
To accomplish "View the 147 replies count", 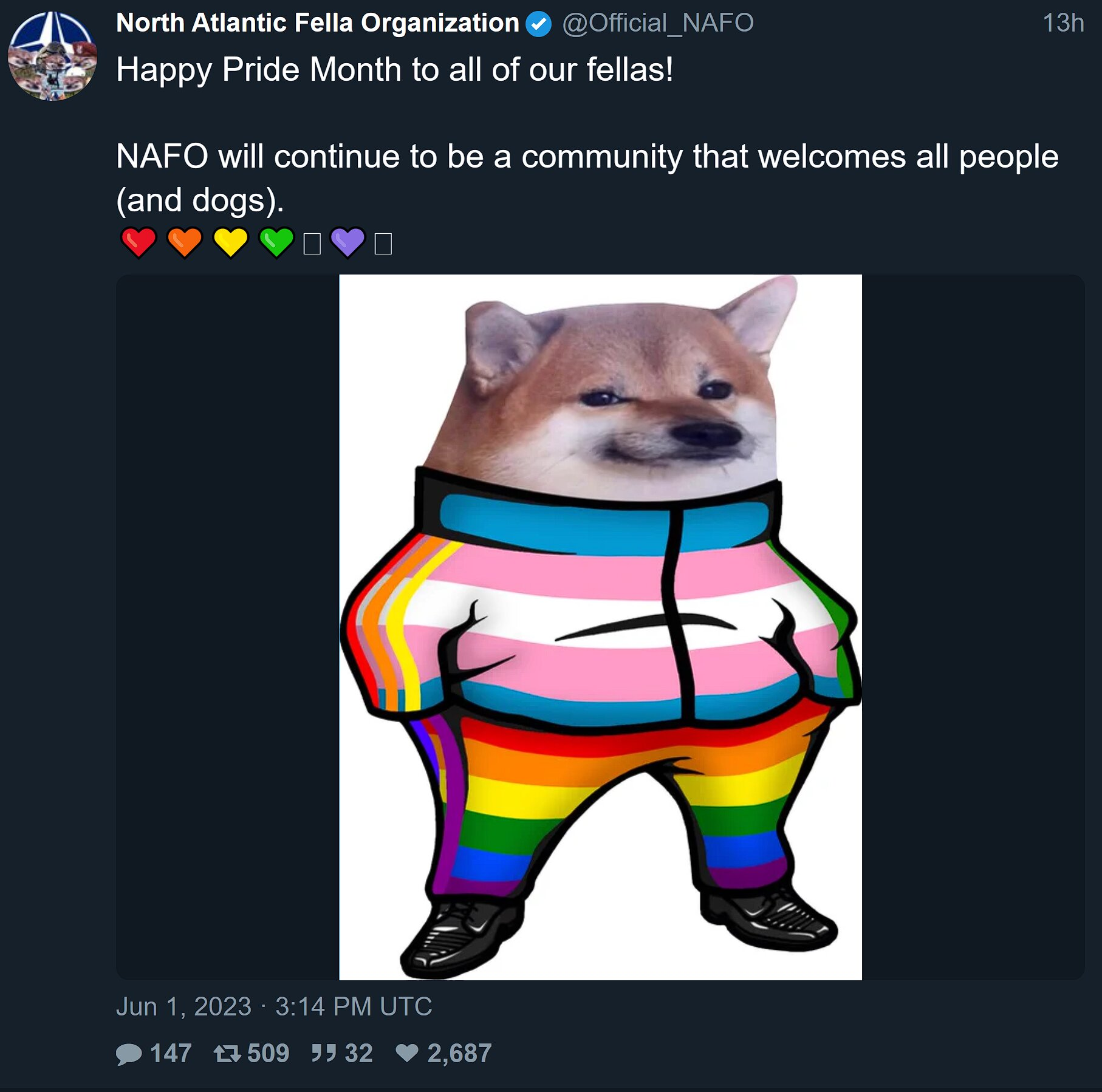I will point(171,1054).
